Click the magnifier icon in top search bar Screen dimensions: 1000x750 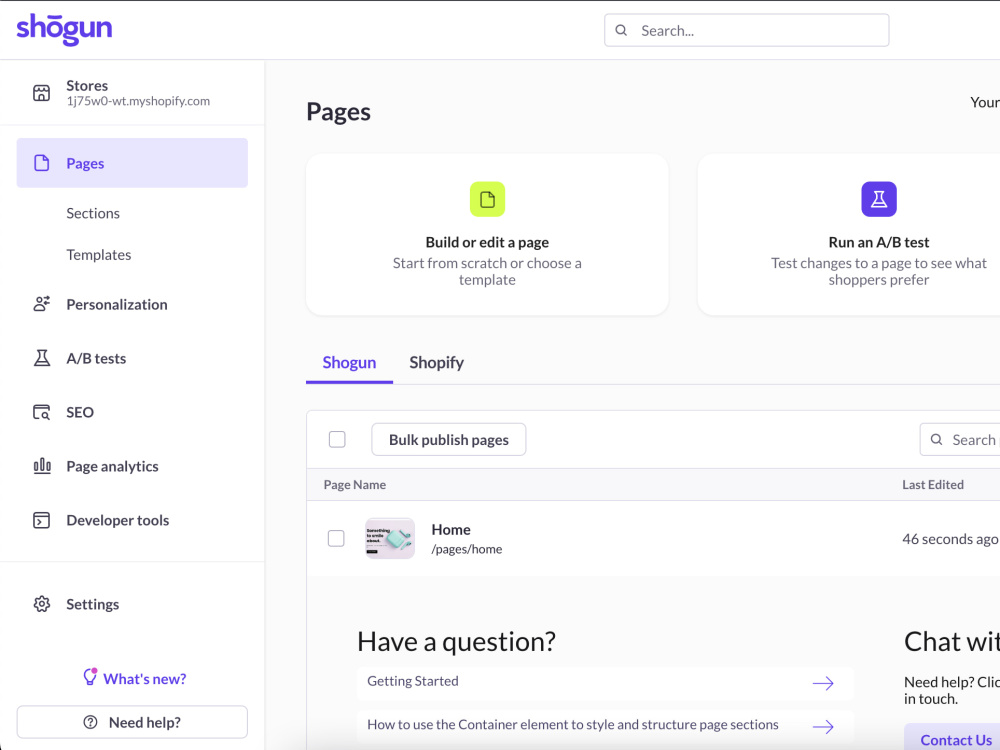(621, 30)
